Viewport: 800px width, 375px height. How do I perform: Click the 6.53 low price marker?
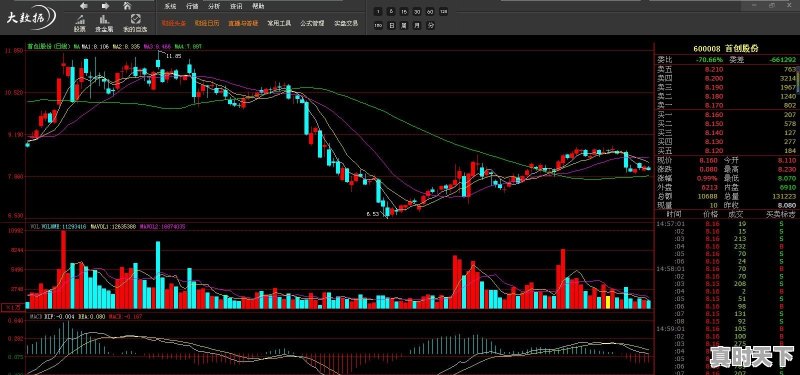(x=372, y=214)
